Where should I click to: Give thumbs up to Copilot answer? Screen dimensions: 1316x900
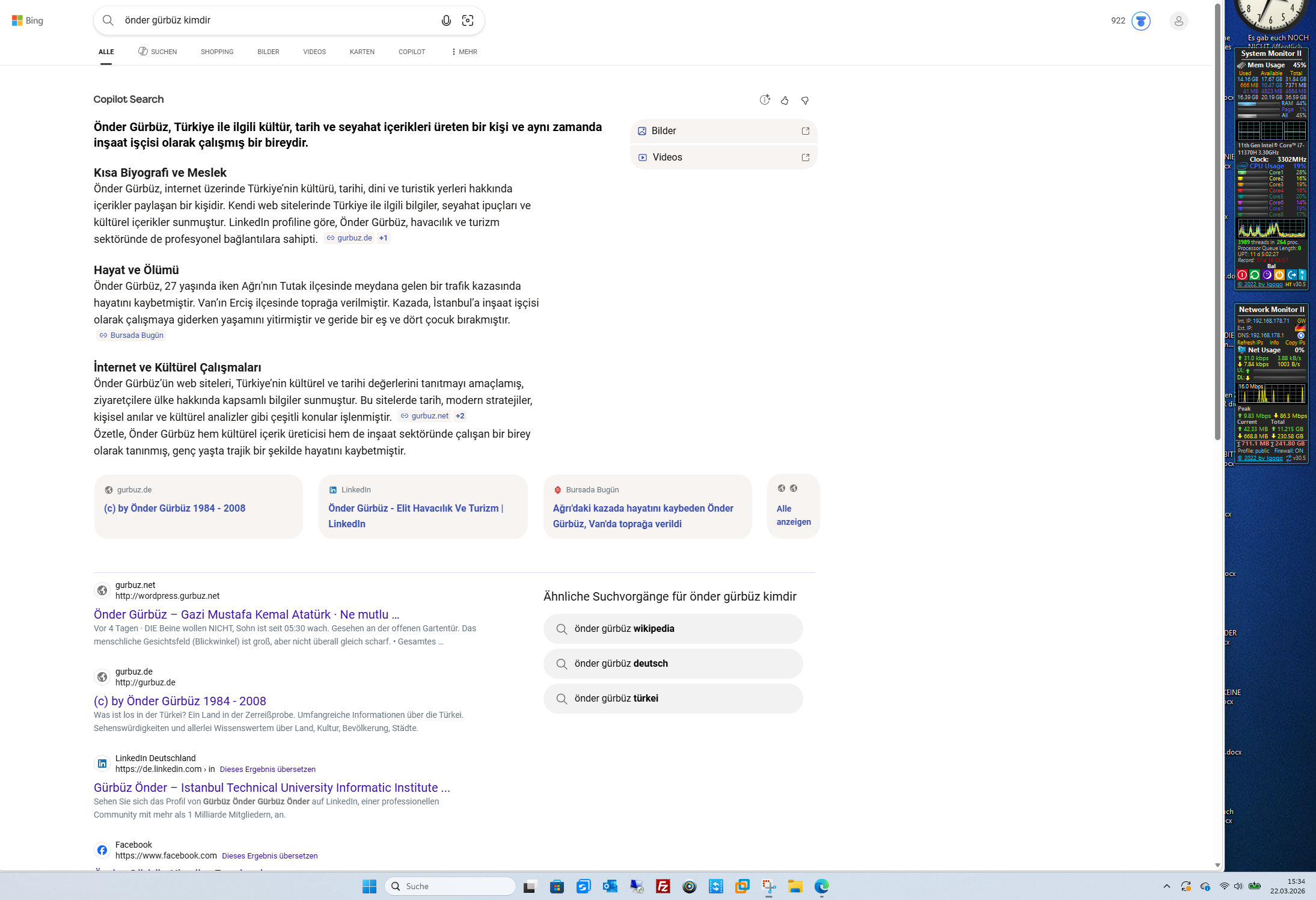pyautogui.click(x=785, y=100)
